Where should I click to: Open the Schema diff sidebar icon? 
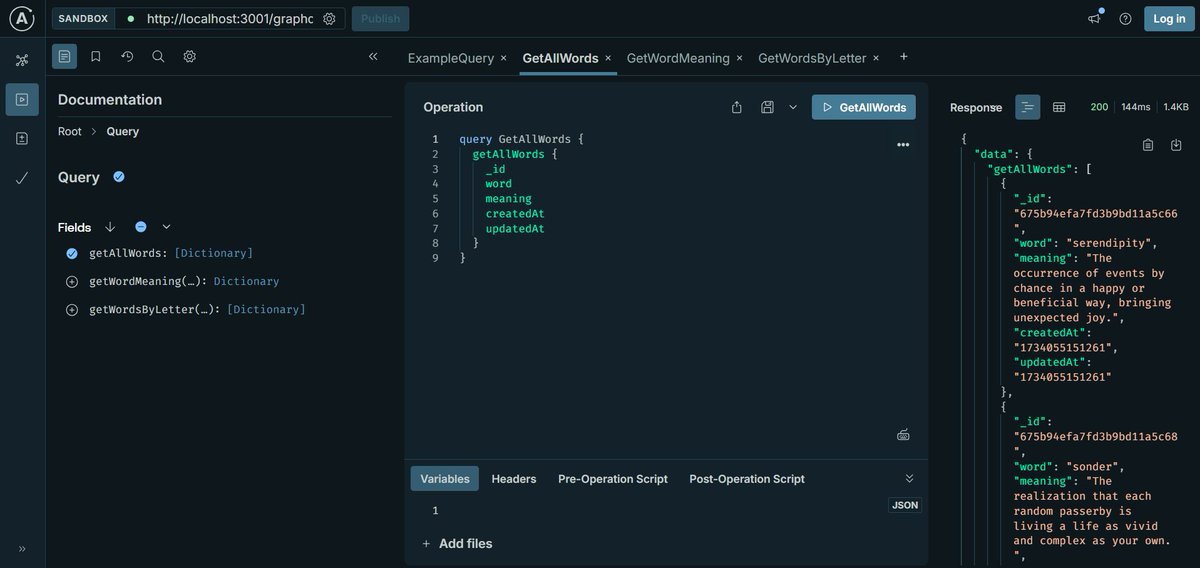tap(22, 138)
